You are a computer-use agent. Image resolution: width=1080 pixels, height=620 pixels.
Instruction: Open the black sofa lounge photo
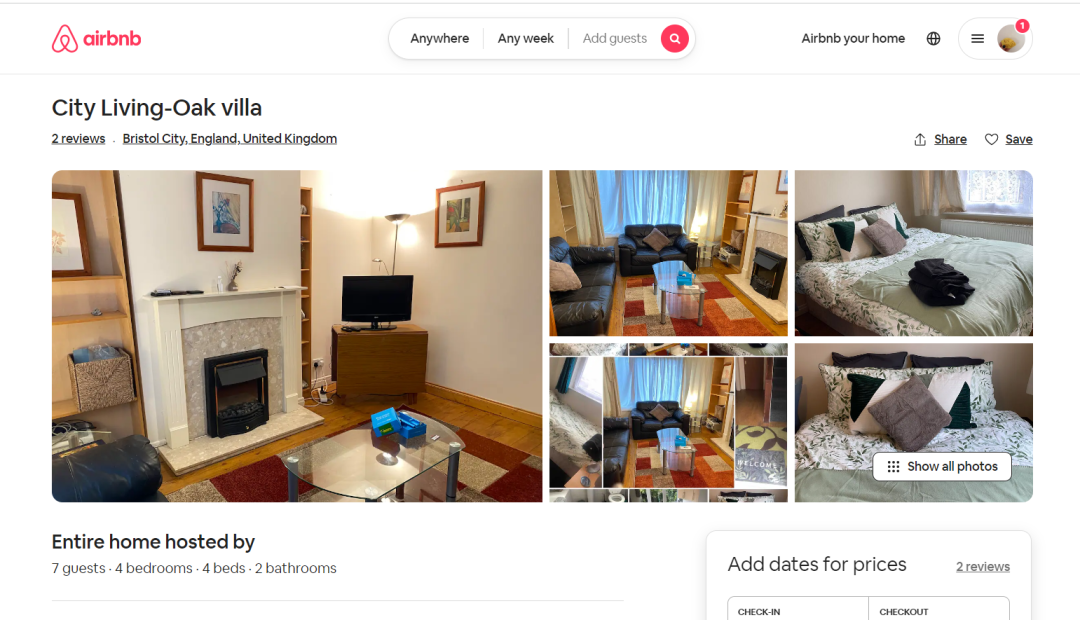point(668,253)
